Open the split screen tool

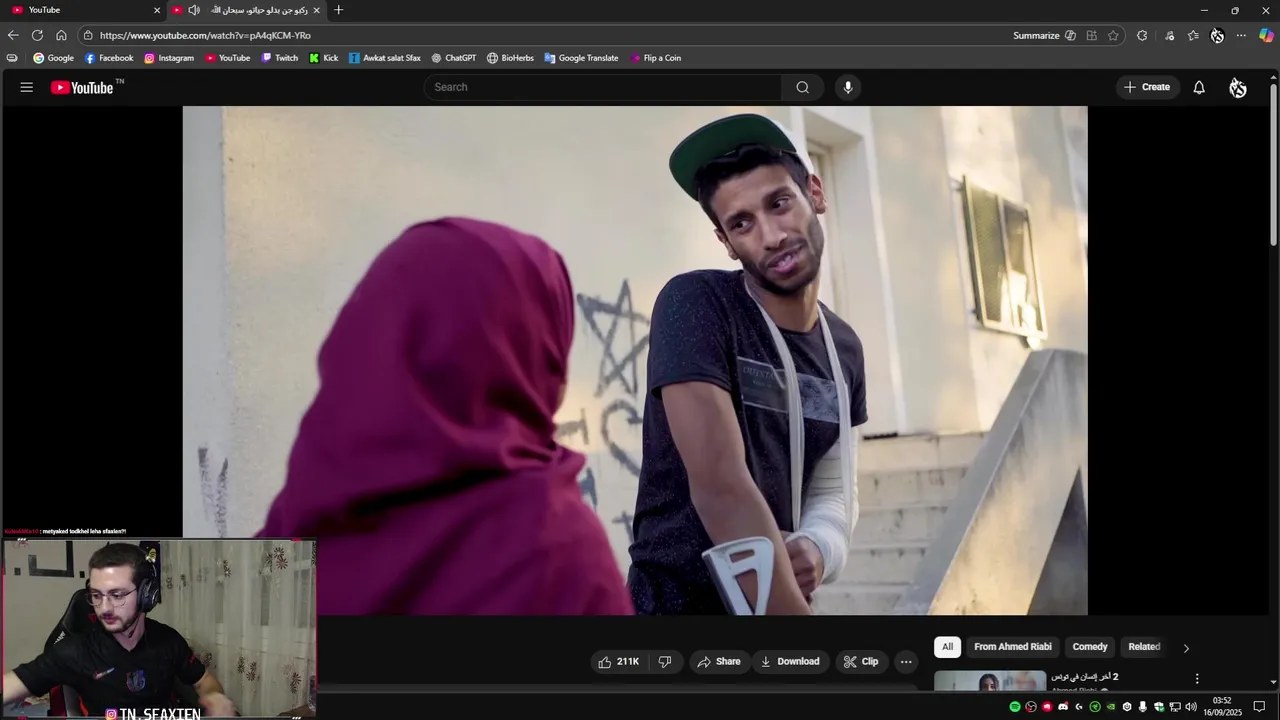pyautogui.click(x=1091, y=35)
